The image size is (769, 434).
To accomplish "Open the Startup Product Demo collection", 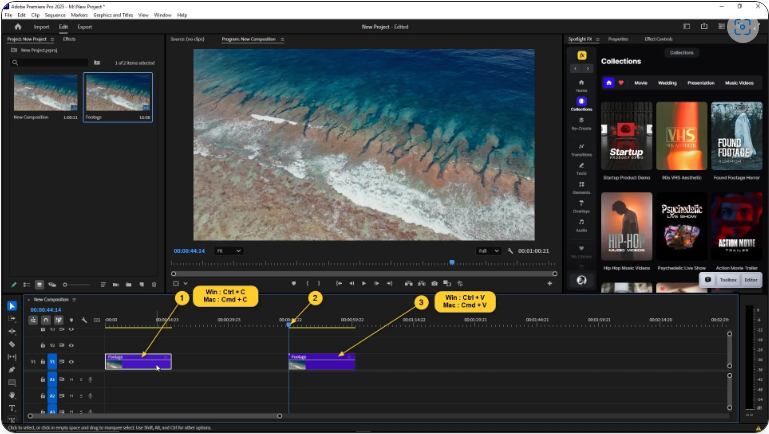I will point(626,136).
